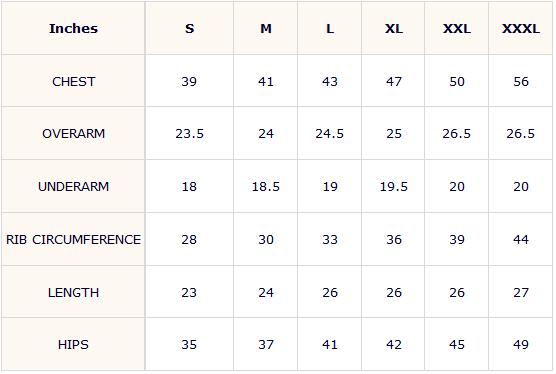Select the chest value 47 for XL
Viewport: 556px width, 374px height.
pos(394,82)
